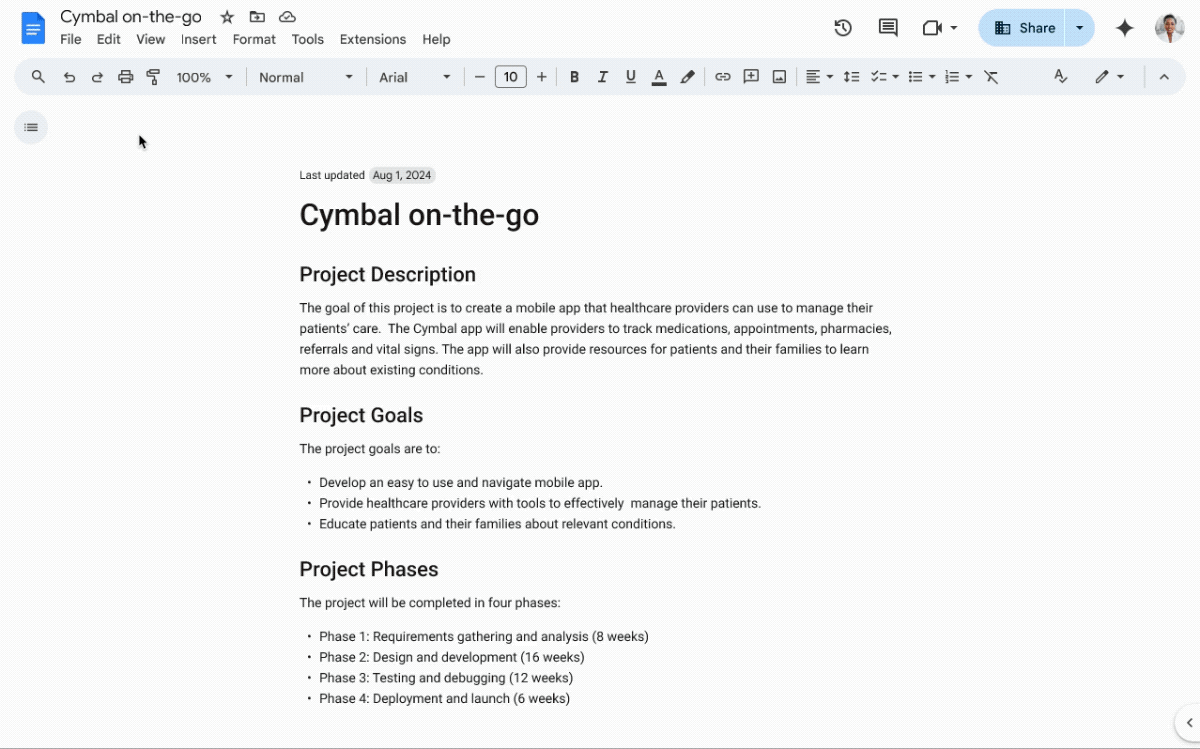Viewport: 1200px width, 749px height.
Task: Click the Share button
Action: [x=1022, y=28]
